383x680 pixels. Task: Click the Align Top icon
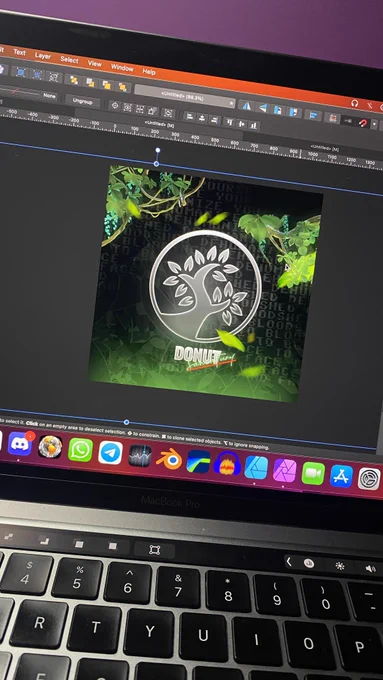click(x=230, y=122)
